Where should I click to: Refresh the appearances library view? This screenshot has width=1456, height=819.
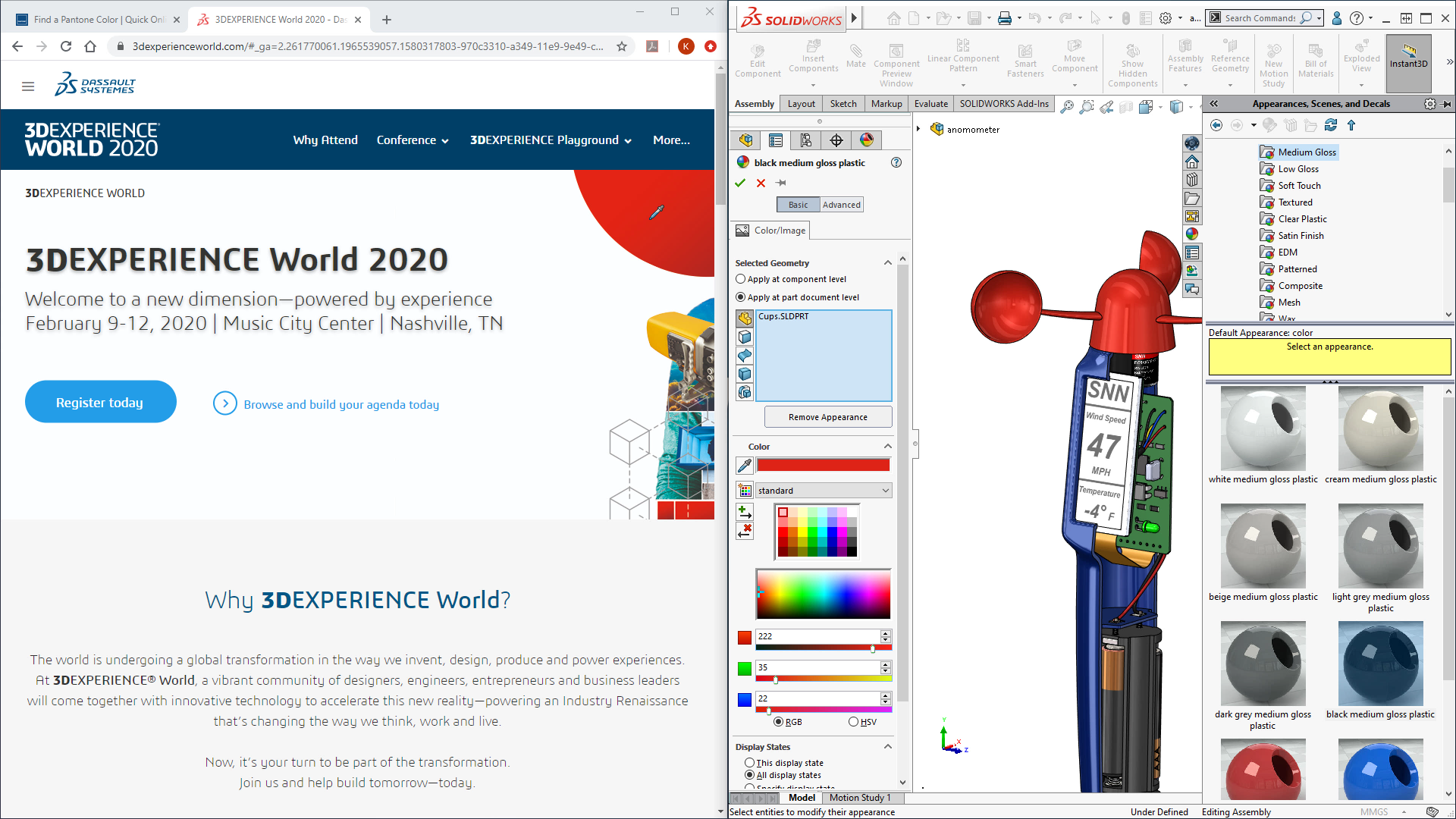point(1332,125)
